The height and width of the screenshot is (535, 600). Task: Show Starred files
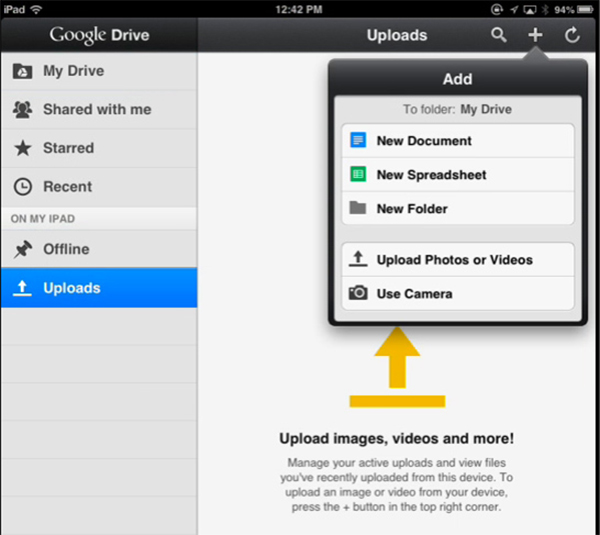(99, 148)
